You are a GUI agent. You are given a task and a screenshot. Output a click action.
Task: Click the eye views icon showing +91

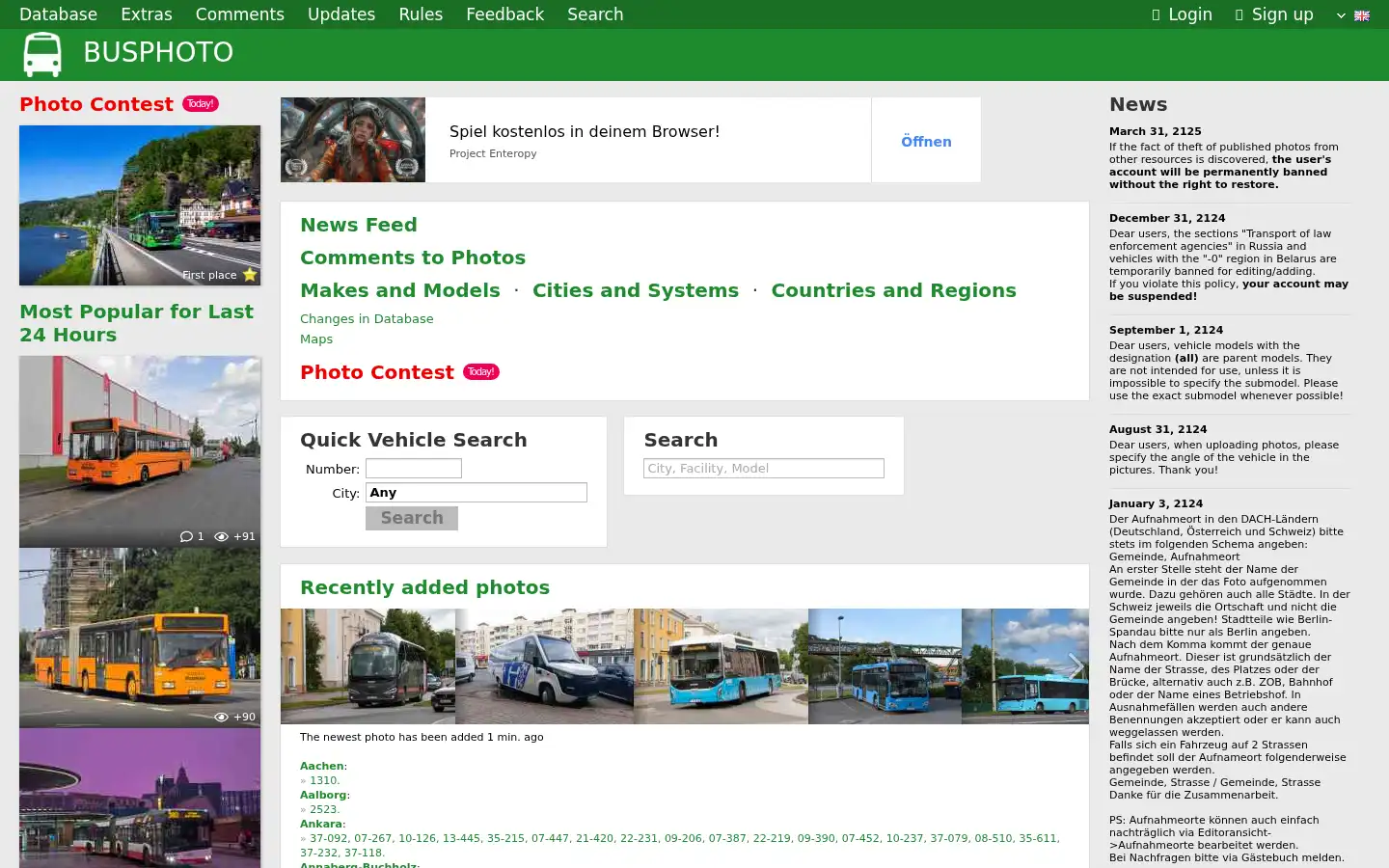point(221,536)
